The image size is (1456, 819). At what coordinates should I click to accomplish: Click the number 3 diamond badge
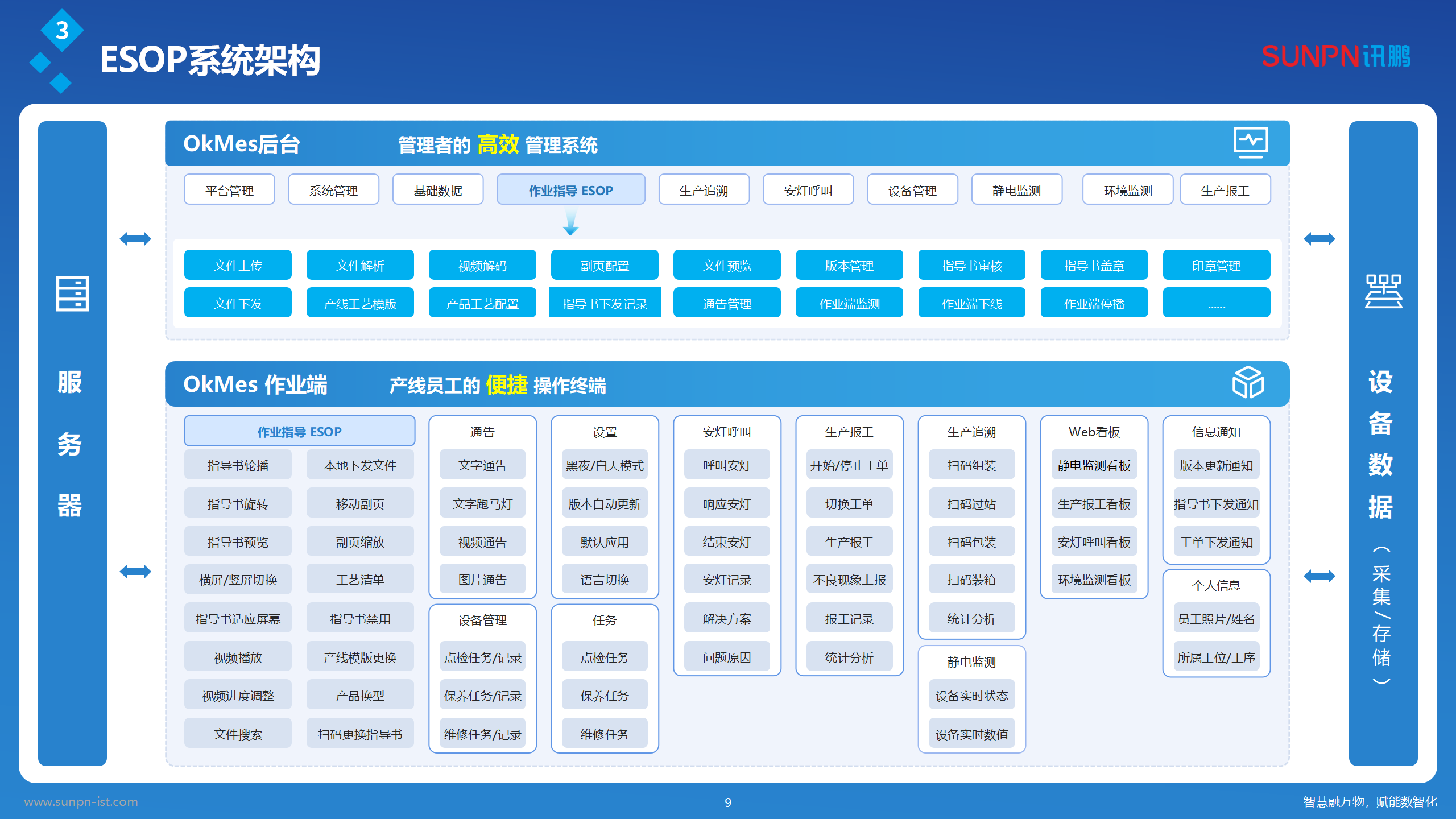click(x=61, y=30)
